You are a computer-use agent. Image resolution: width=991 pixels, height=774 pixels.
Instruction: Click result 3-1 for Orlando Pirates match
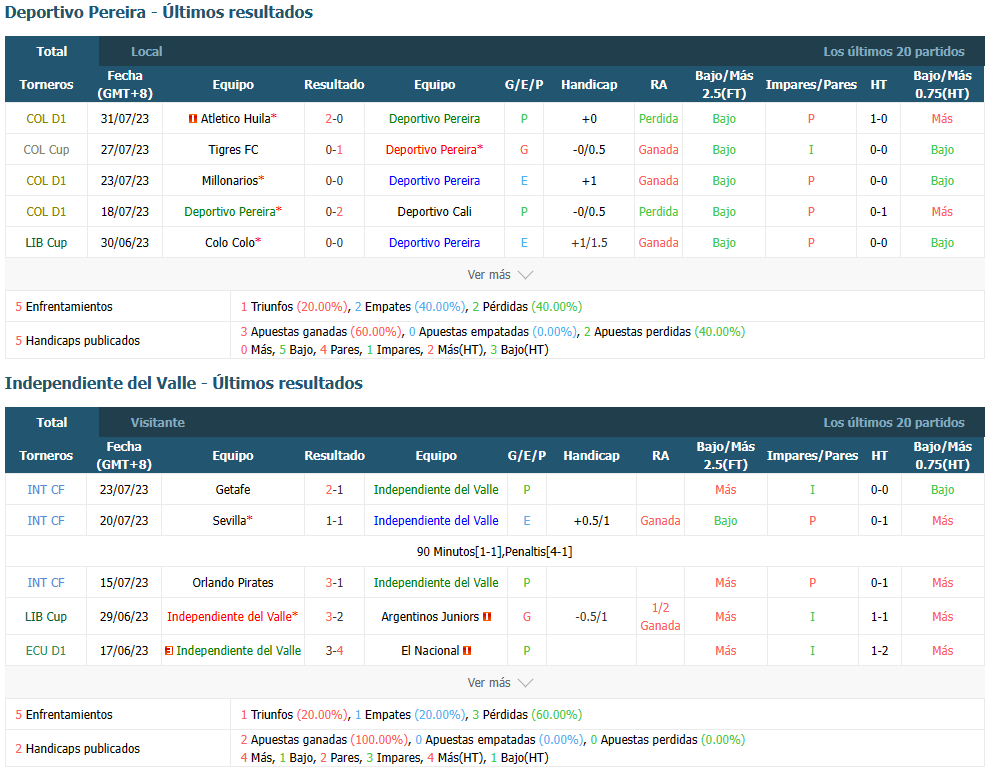334,583
